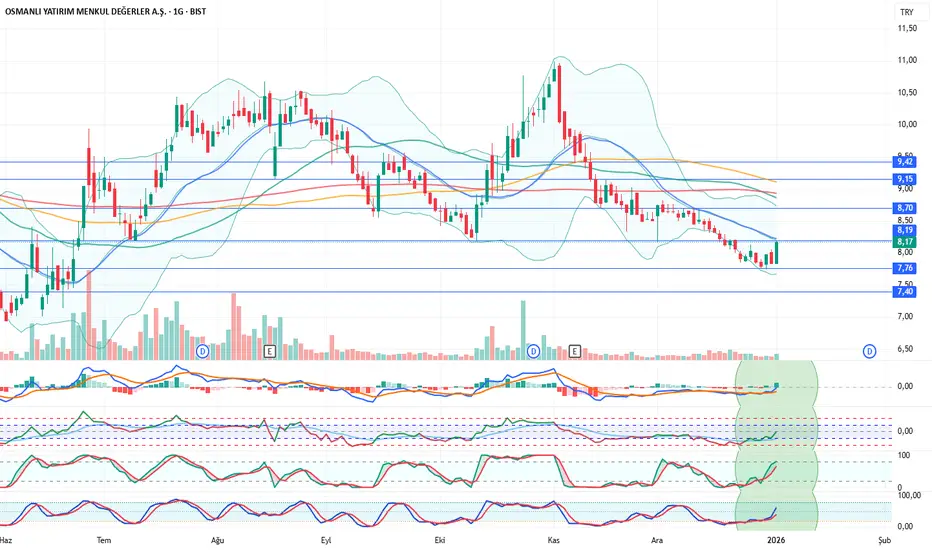Select the 7,40 support line price label

(x=905, y=291)
